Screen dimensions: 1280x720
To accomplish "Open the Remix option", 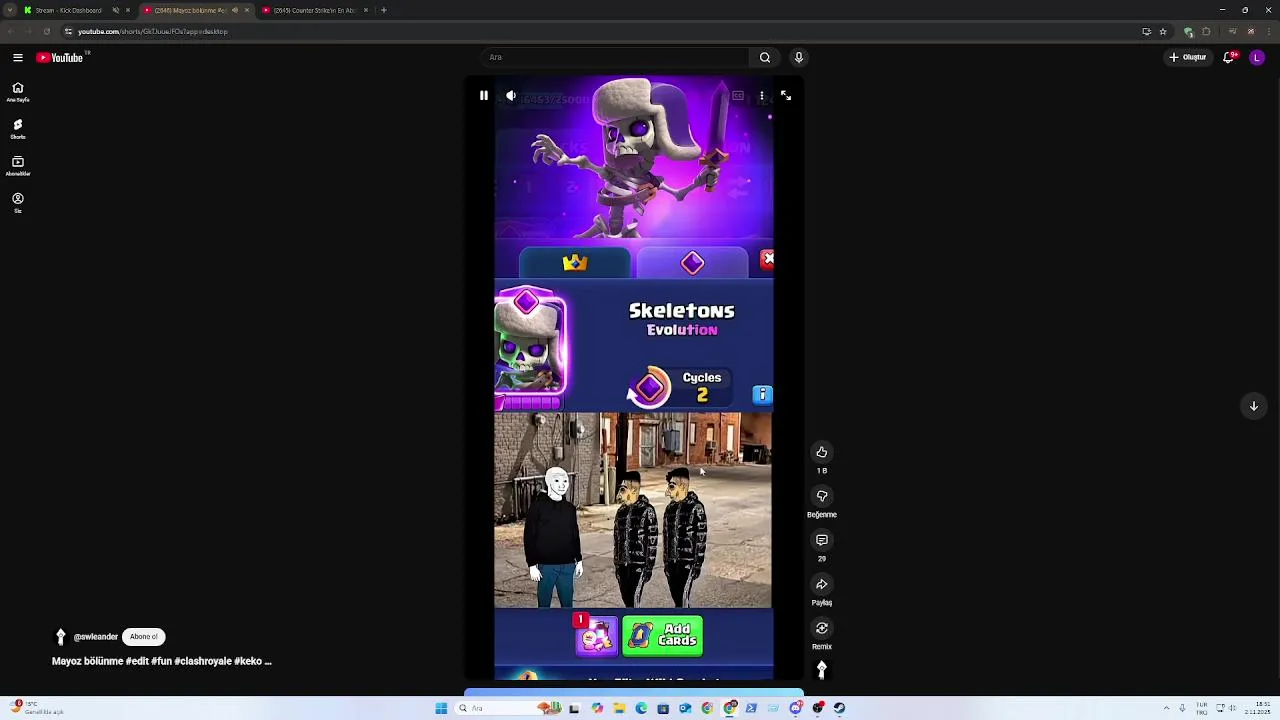I will [822, 628].
